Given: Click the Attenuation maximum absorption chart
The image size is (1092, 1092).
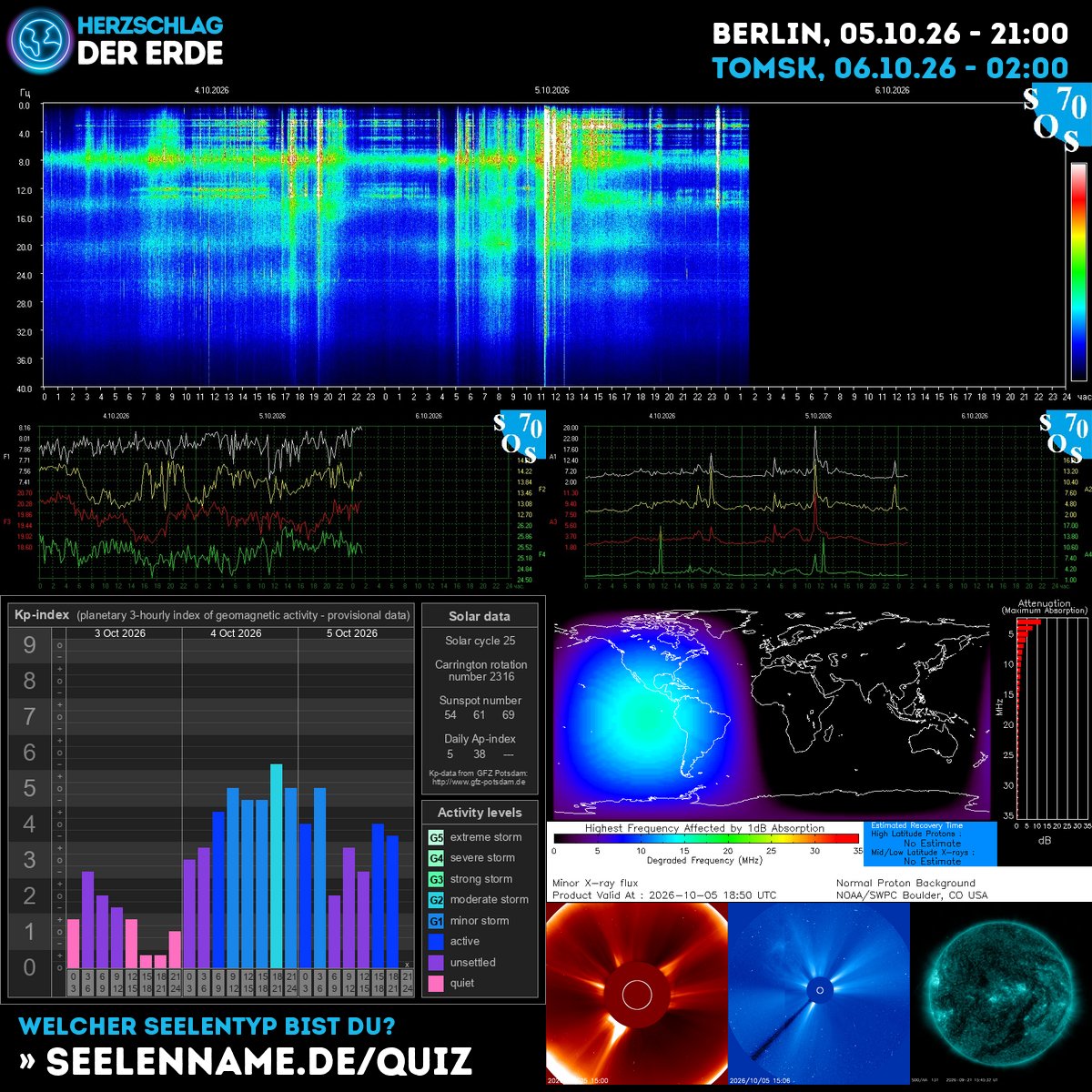Looking at the screenshot, I should click(1044, 719).
